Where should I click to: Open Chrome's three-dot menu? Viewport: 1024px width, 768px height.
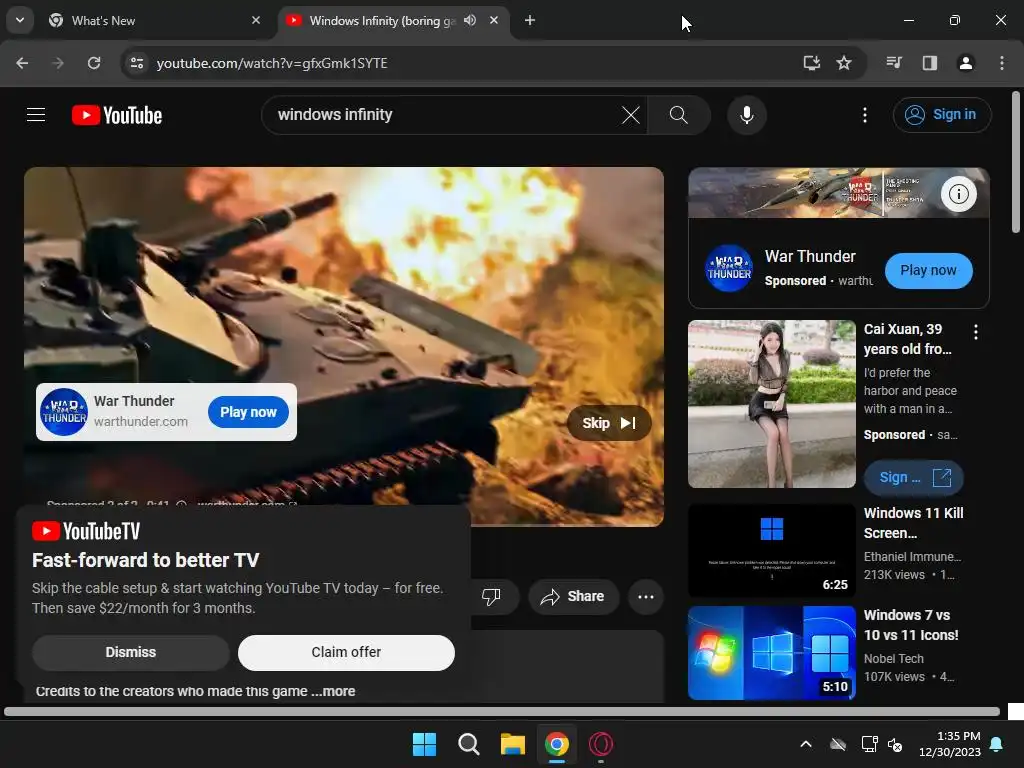tap(1002, 63)
